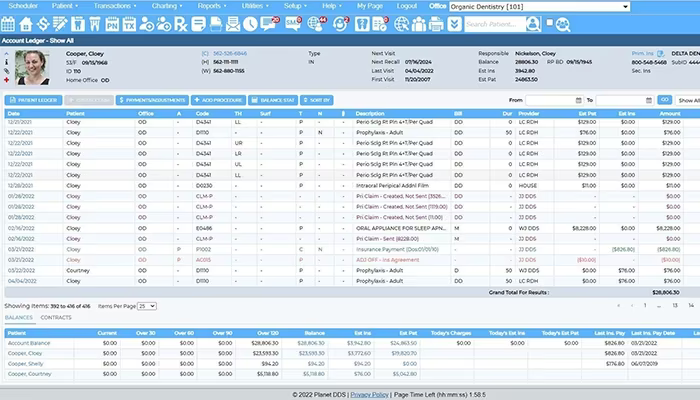This screenshot has height=400, width=700.
Task: Open the sticky note icon
Action: click(198, 24)
